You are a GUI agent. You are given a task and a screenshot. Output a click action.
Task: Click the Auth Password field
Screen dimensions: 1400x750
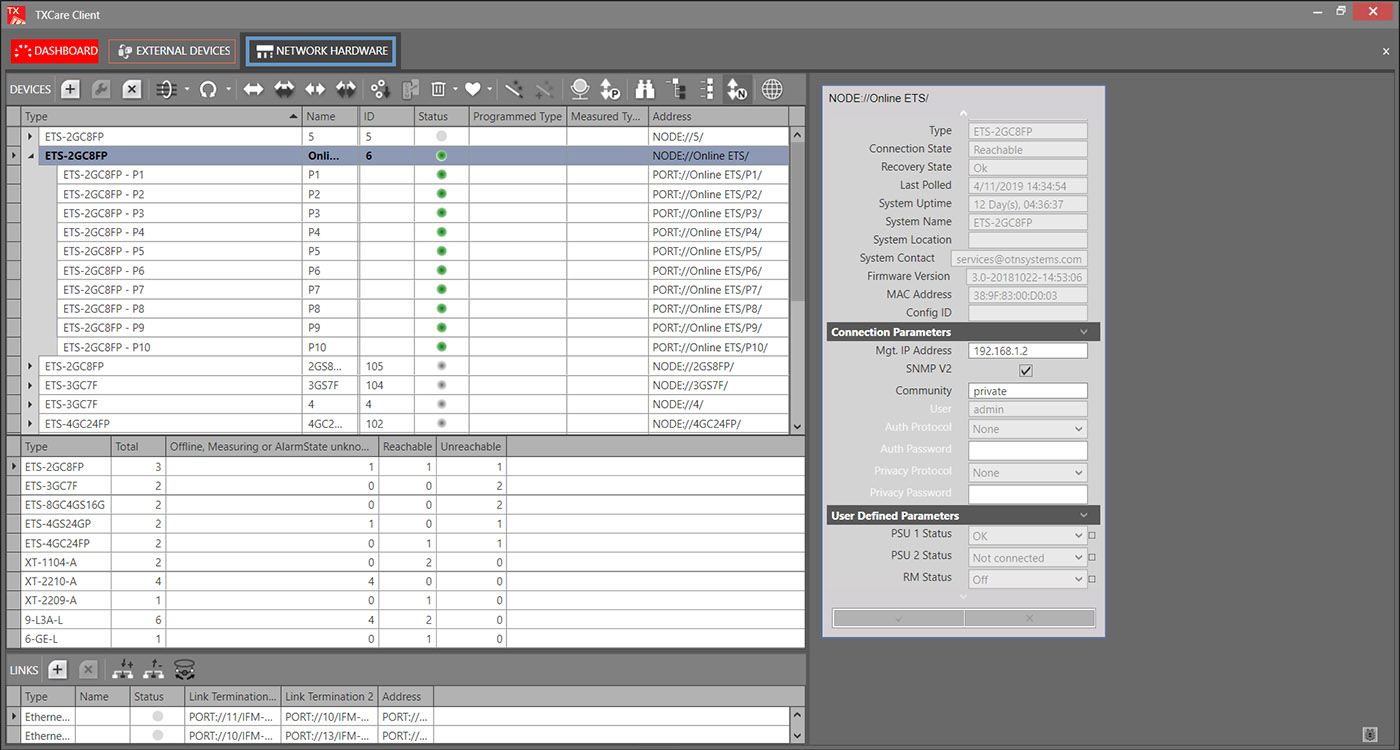point(1028,450)
